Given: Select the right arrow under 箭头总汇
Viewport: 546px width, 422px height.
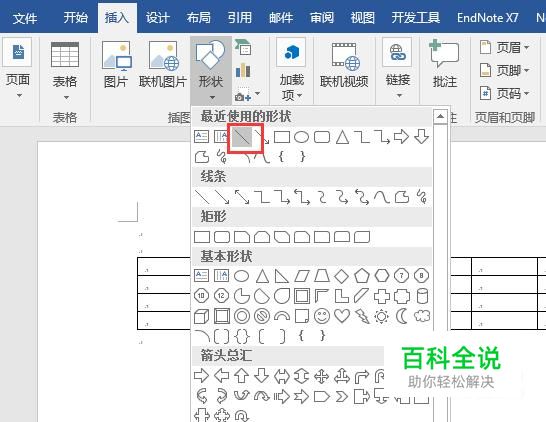Looking at the screenshot, I should tap(202, 376).
